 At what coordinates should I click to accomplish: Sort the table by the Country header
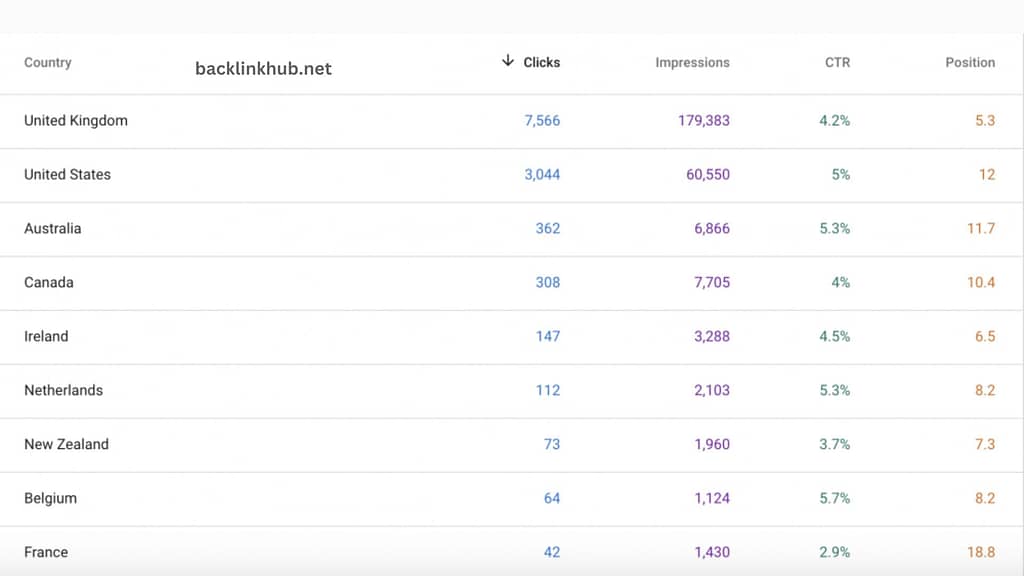47,62
